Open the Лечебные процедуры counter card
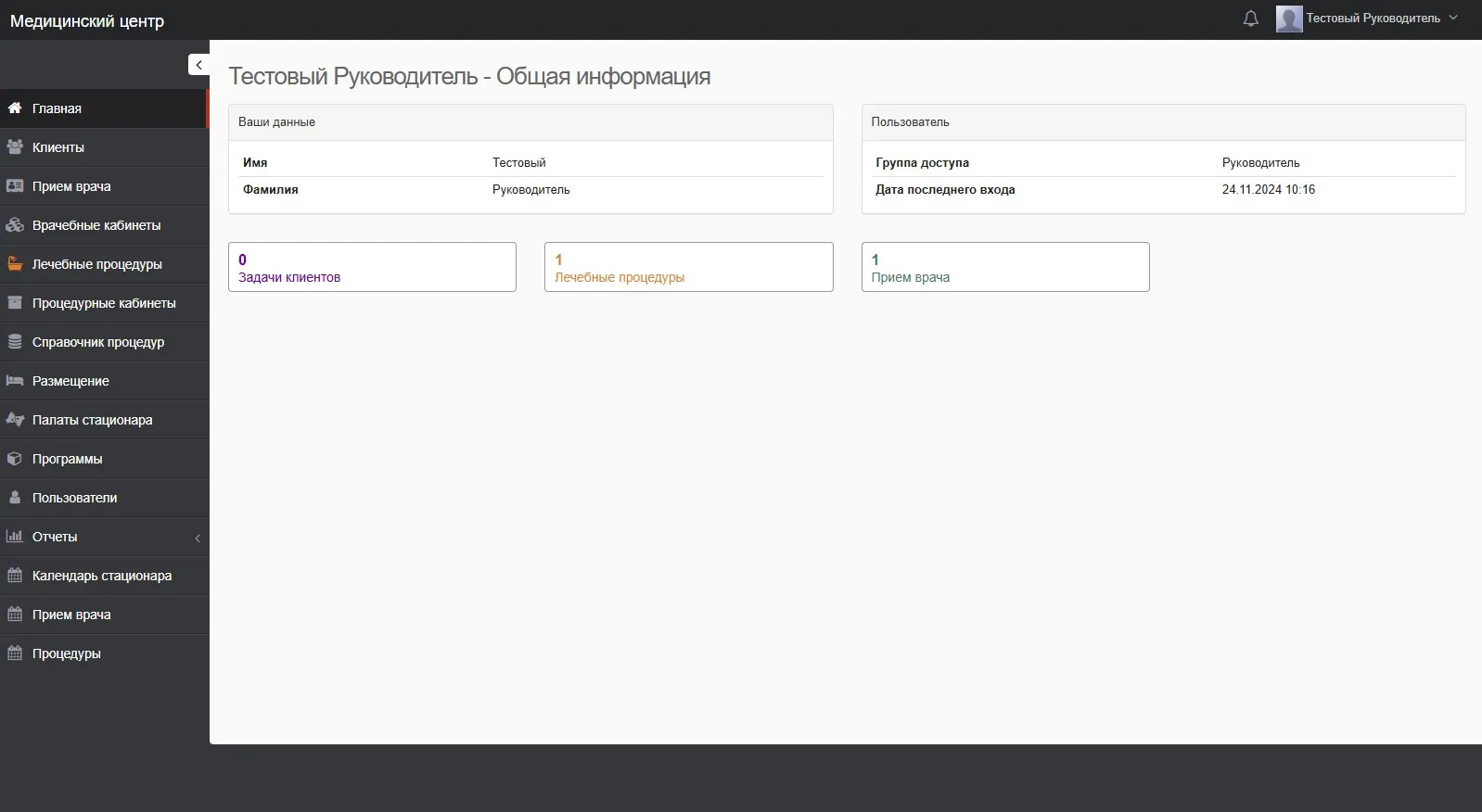The height and width of the screenshot is (812, 1482). (x=688, y=267)
